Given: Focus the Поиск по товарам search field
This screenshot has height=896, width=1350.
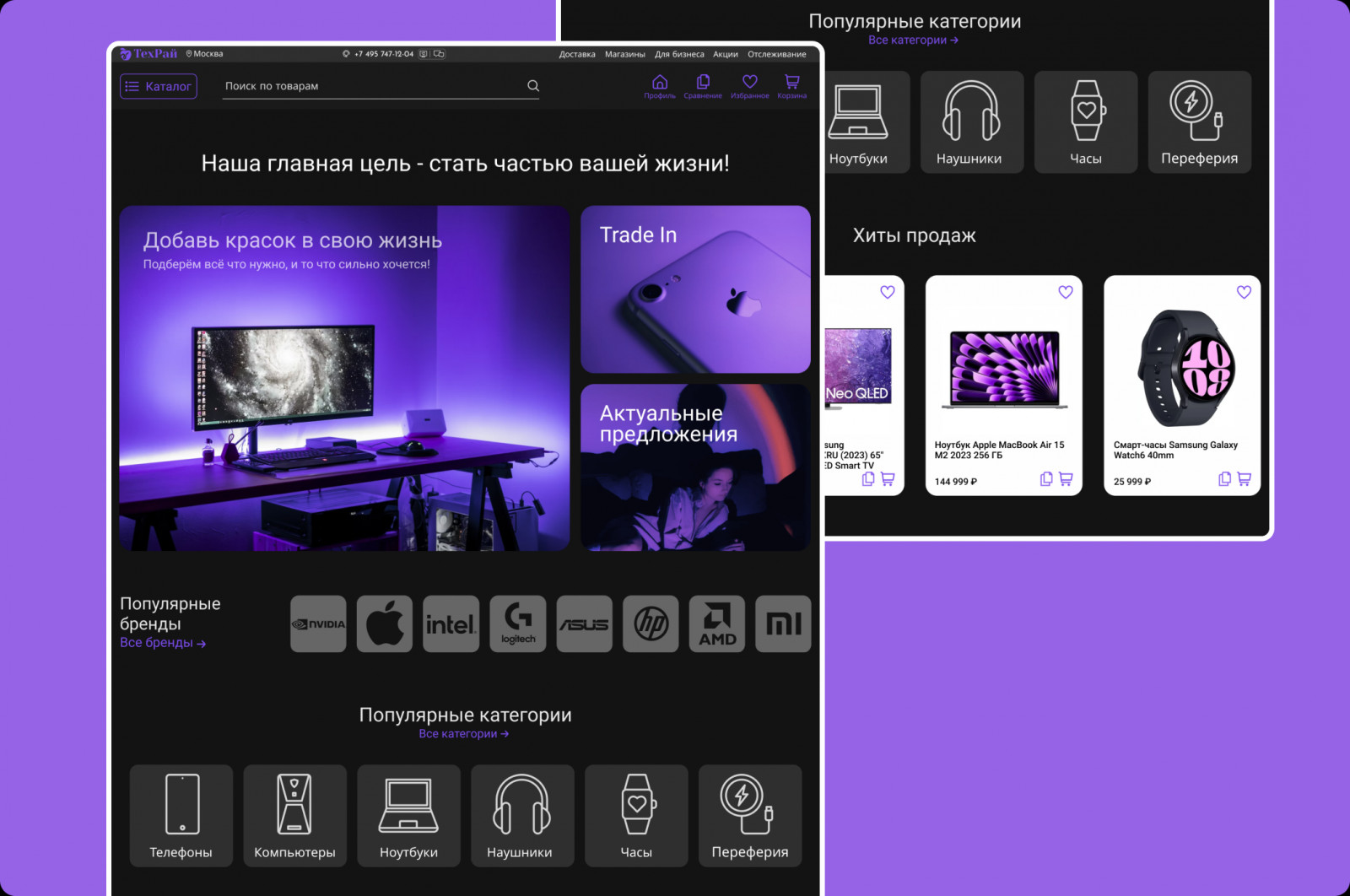Looking at the screenshot, I should (381, 86).
